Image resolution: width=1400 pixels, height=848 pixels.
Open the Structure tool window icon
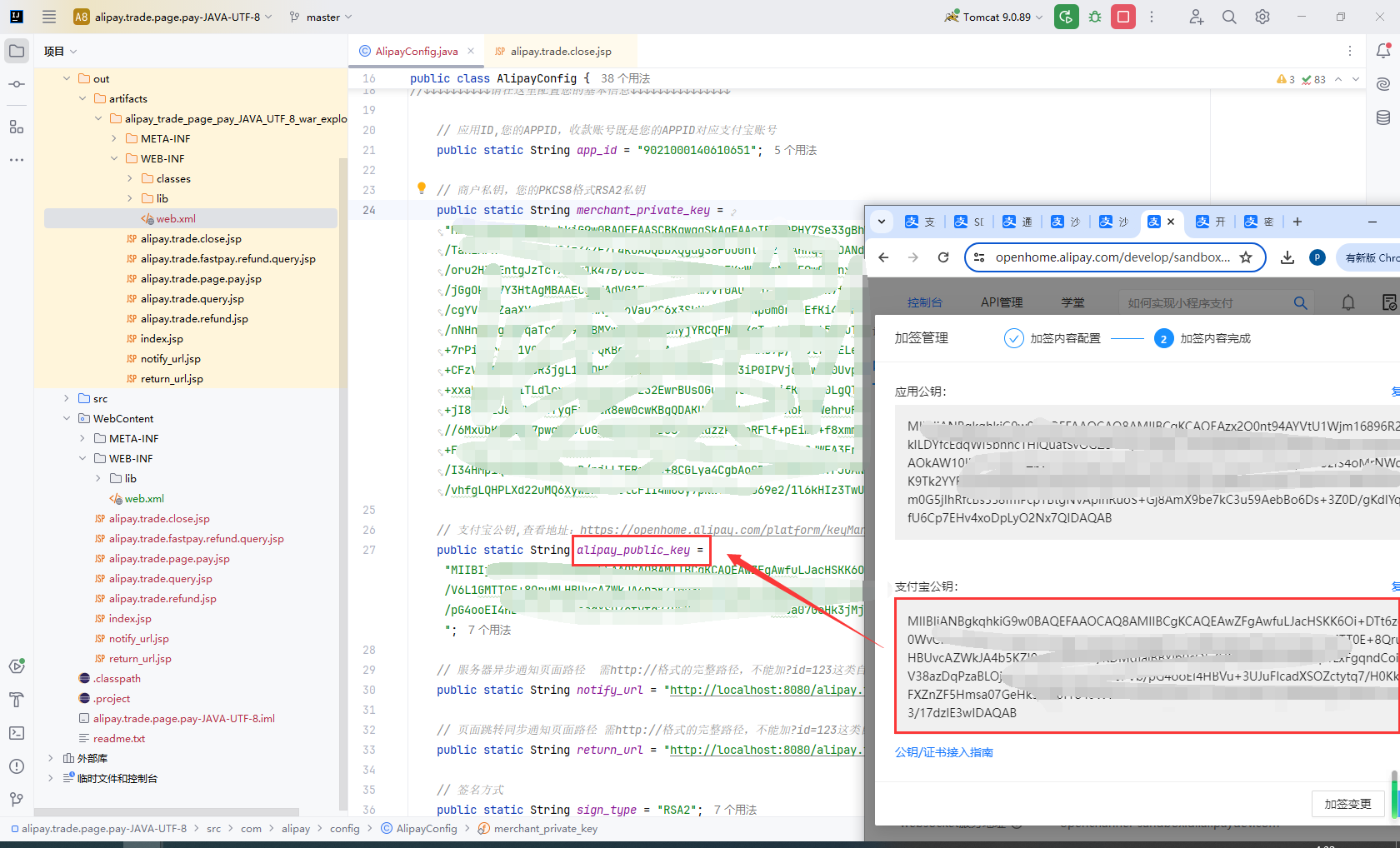(17, 127)
